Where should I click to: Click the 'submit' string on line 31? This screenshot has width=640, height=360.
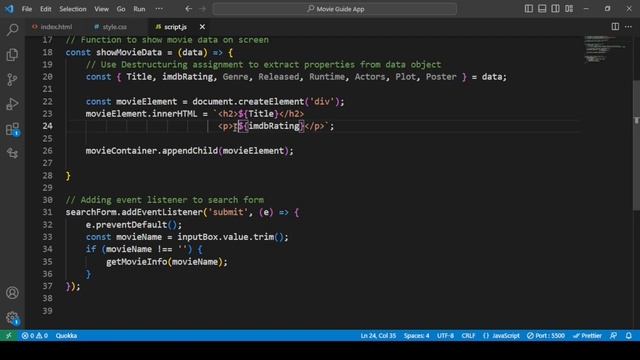pos(228,212)
